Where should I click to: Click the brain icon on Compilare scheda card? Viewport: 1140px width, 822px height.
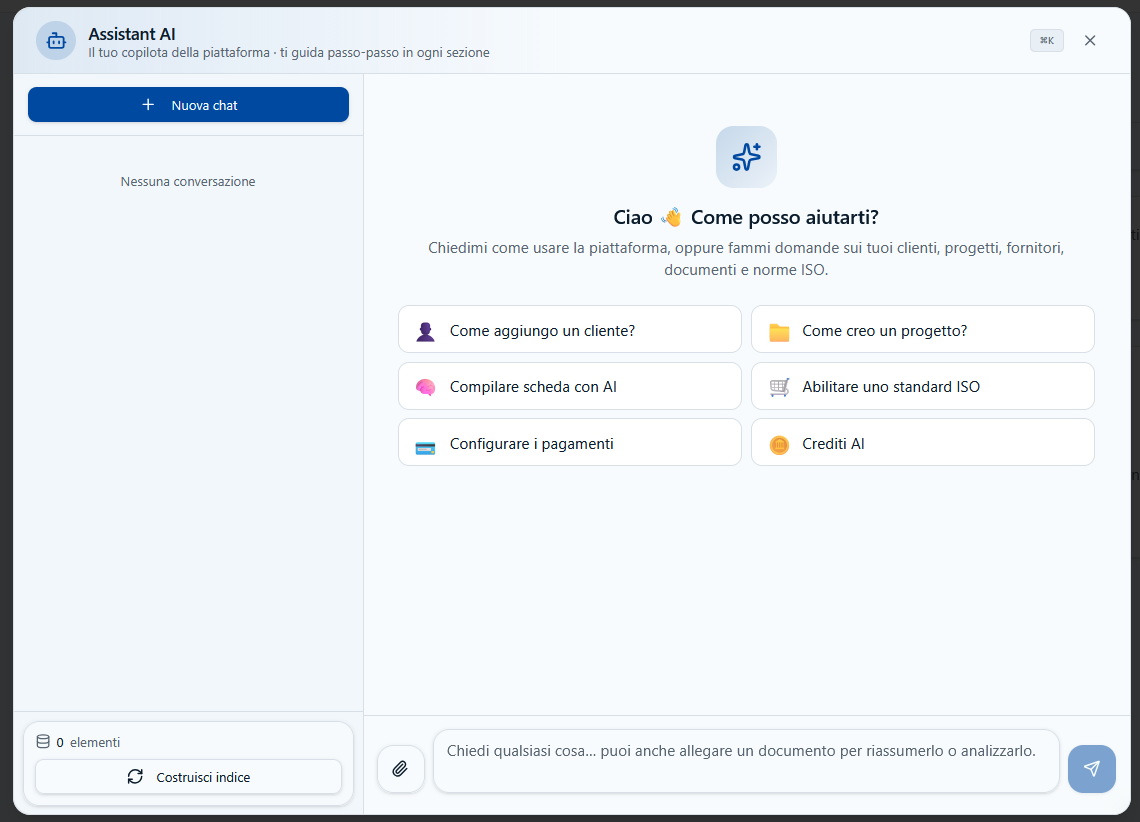click(x=425, y=387)
